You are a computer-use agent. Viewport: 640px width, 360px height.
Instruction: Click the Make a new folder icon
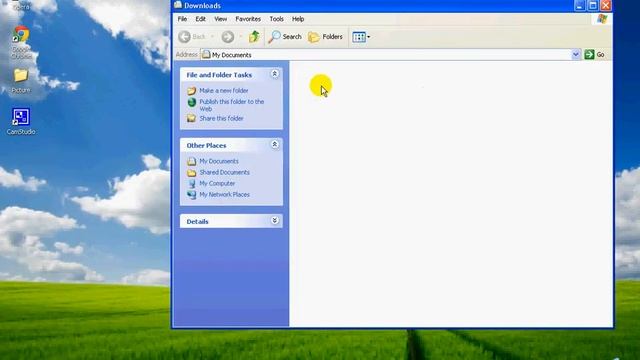[x=191, y=91]
